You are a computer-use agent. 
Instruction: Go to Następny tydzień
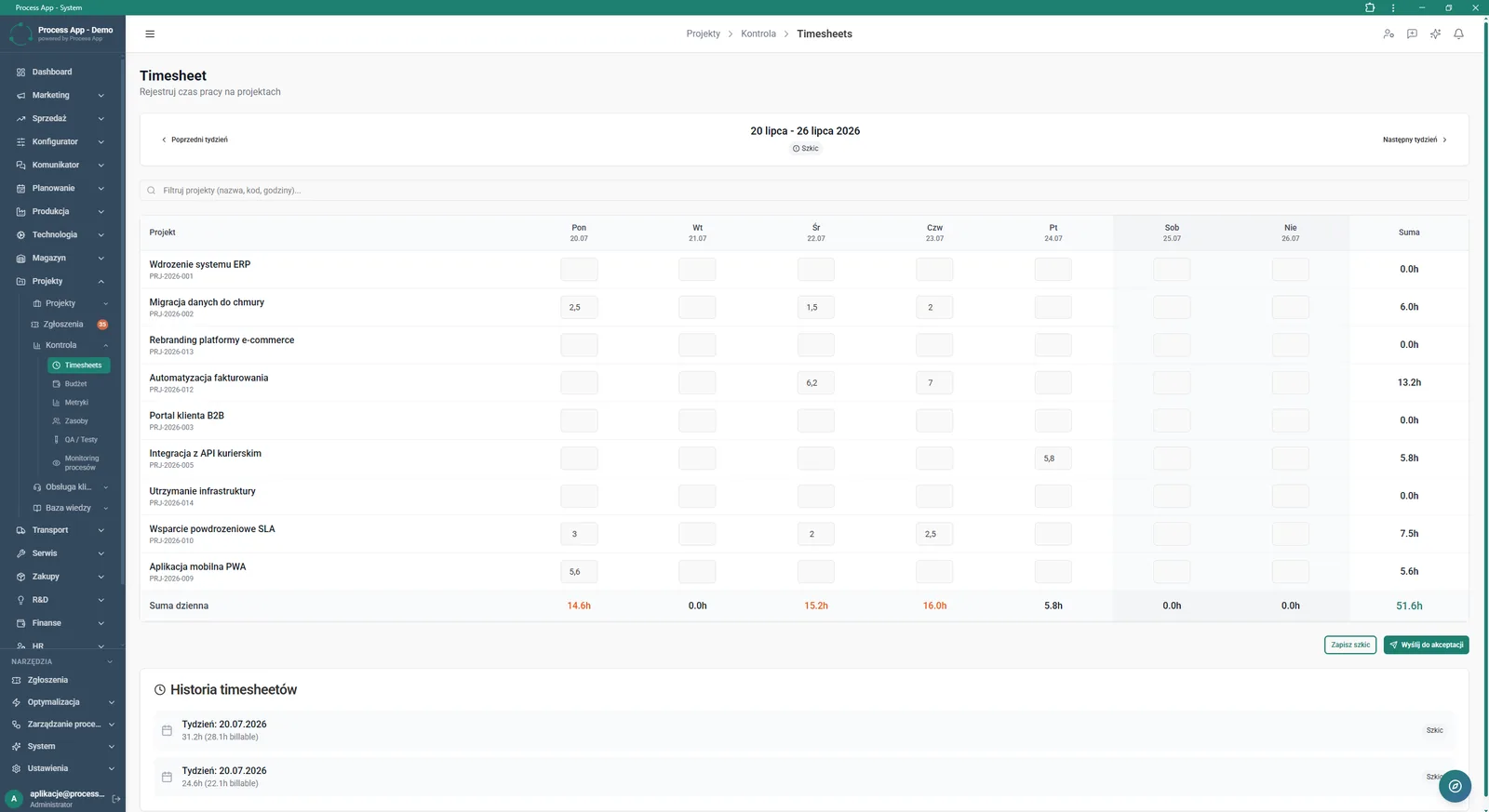coord(1415,140)
